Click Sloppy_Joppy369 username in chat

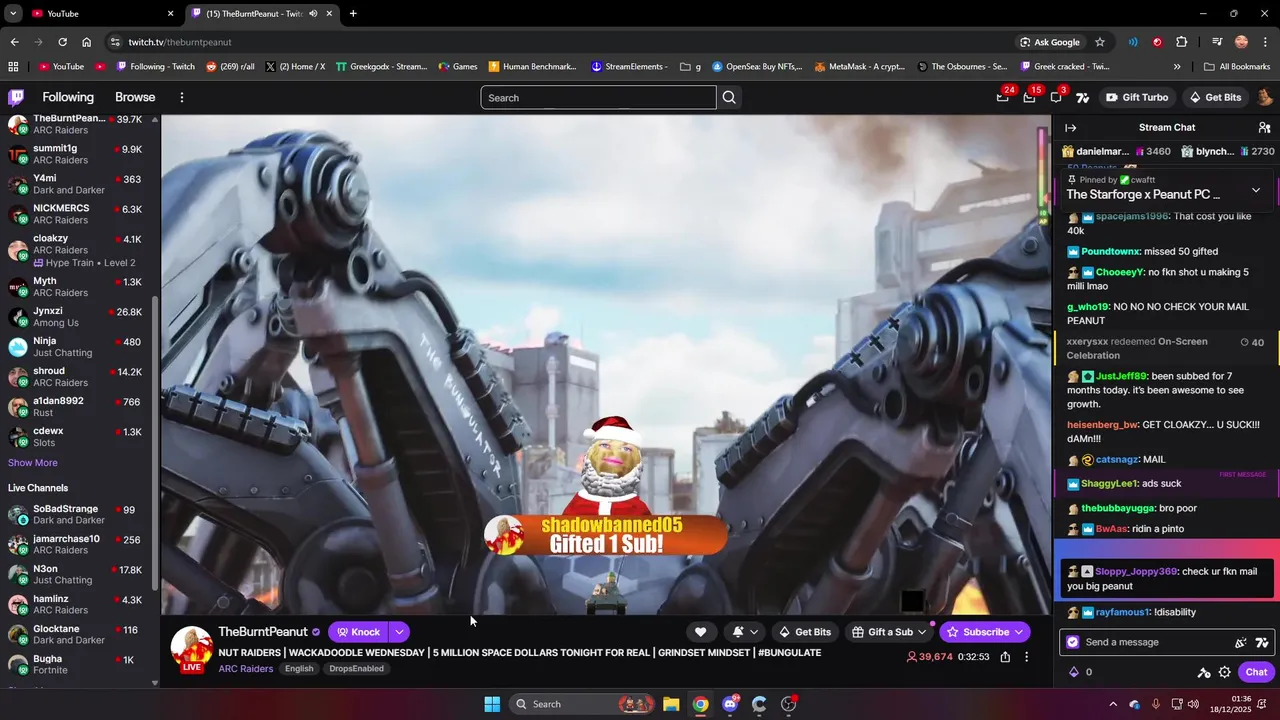[1136, 571]
